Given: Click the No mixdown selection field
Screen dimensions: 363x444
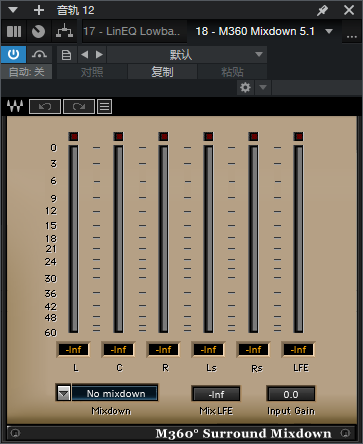Looking at the screenshot, I should point(115,393).
